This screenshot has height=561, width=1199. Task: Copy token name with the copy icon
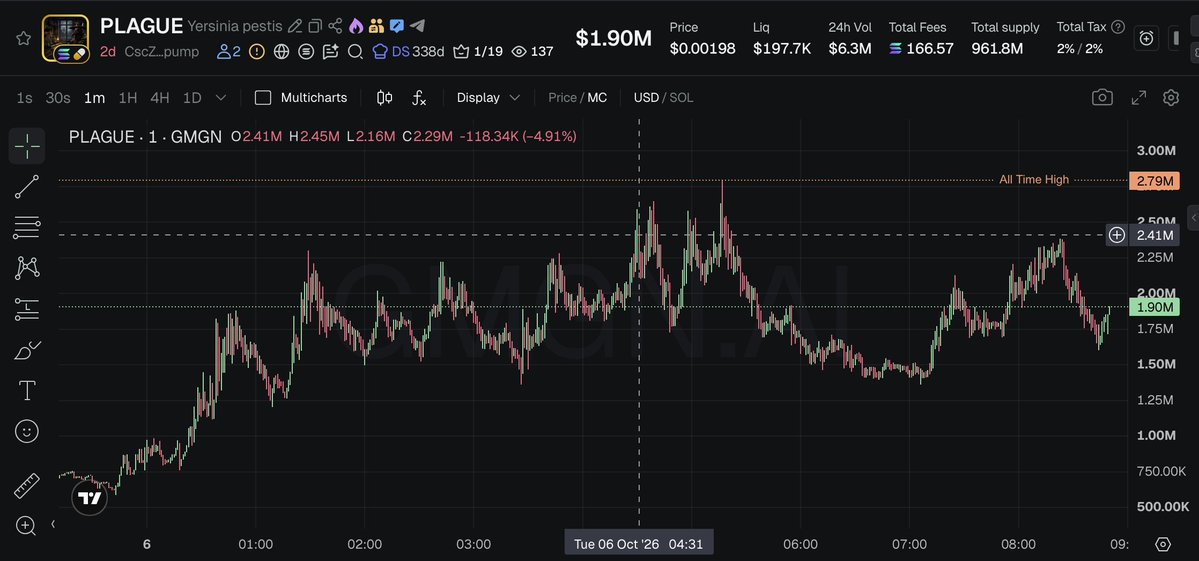coord(315,26)
